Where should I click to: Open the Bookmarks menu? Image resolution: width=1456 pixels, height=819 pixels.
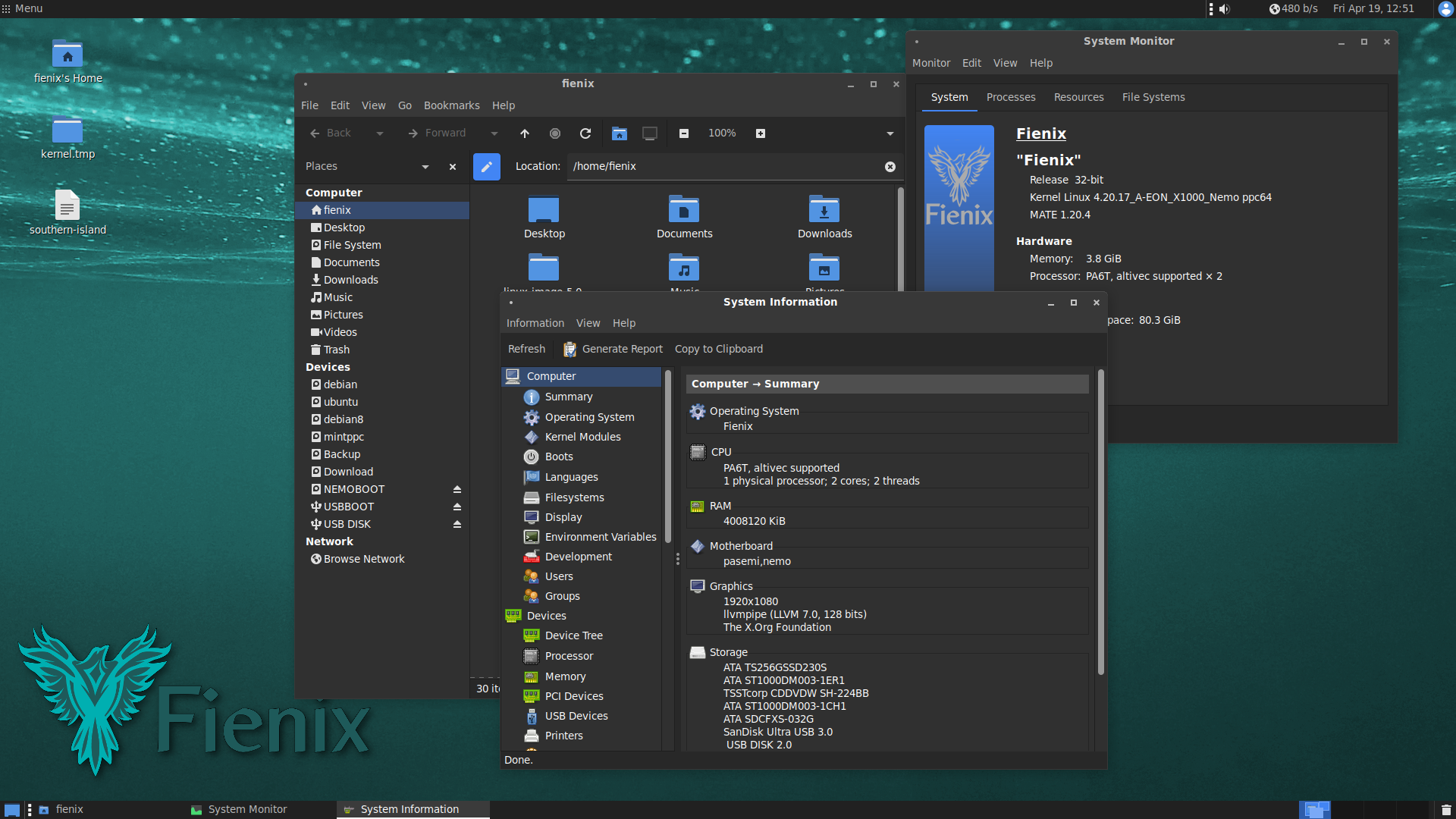pyautogui.click(x=451, y=105)
